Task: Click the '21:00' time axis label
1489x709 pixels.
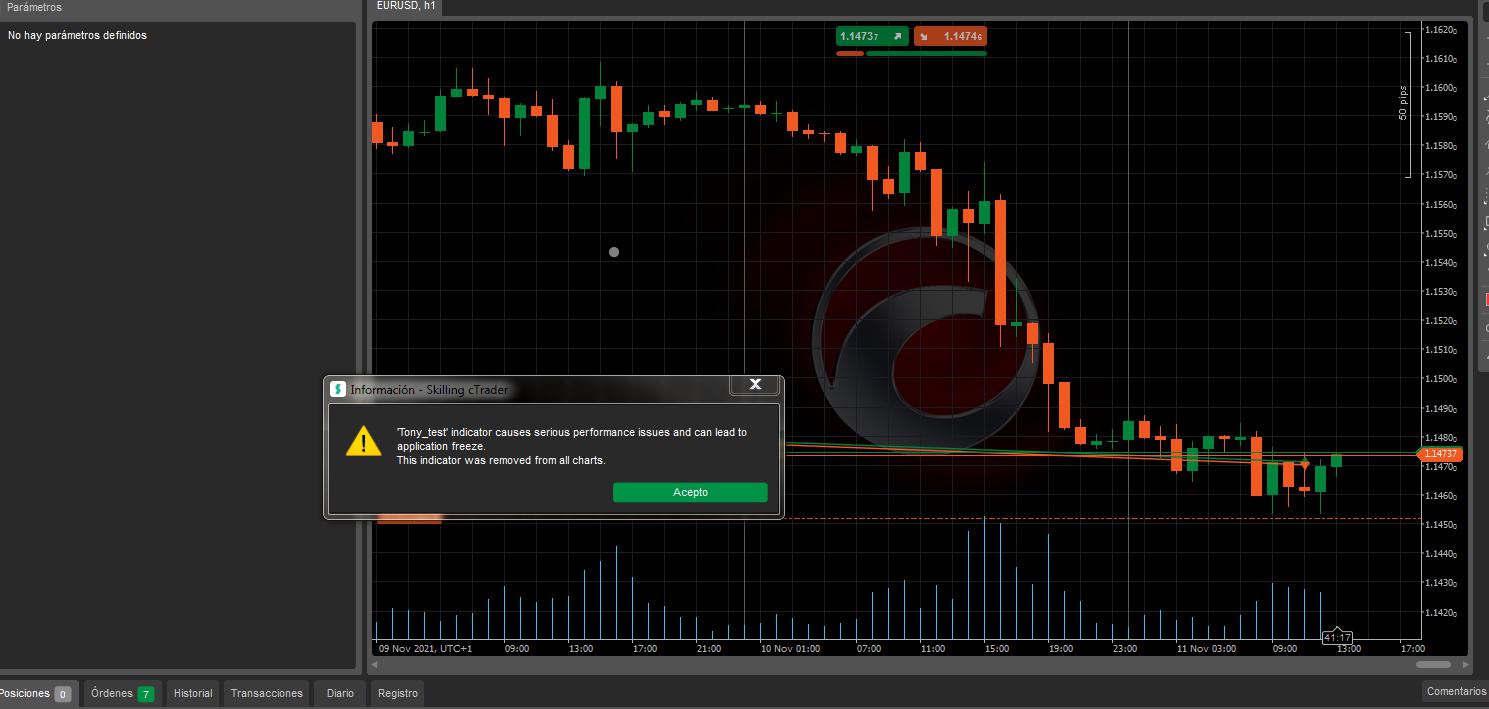Action: click(x=709, y=648)
